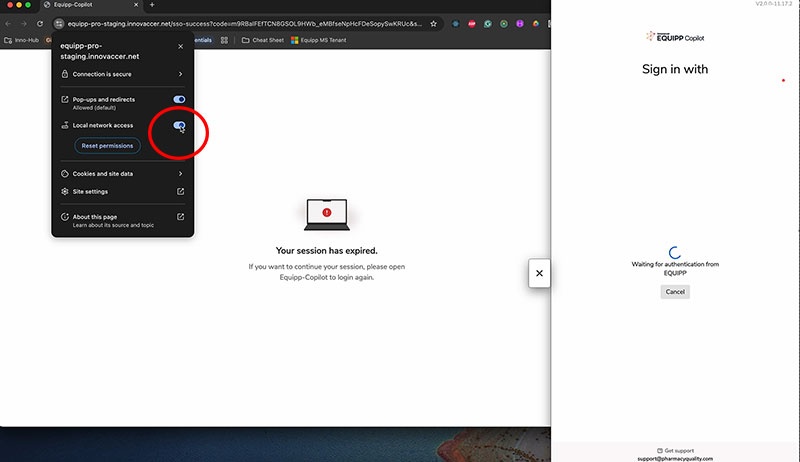Click the external link icon for Site settings
800x462 pixels.
click(x=181, y=192)
